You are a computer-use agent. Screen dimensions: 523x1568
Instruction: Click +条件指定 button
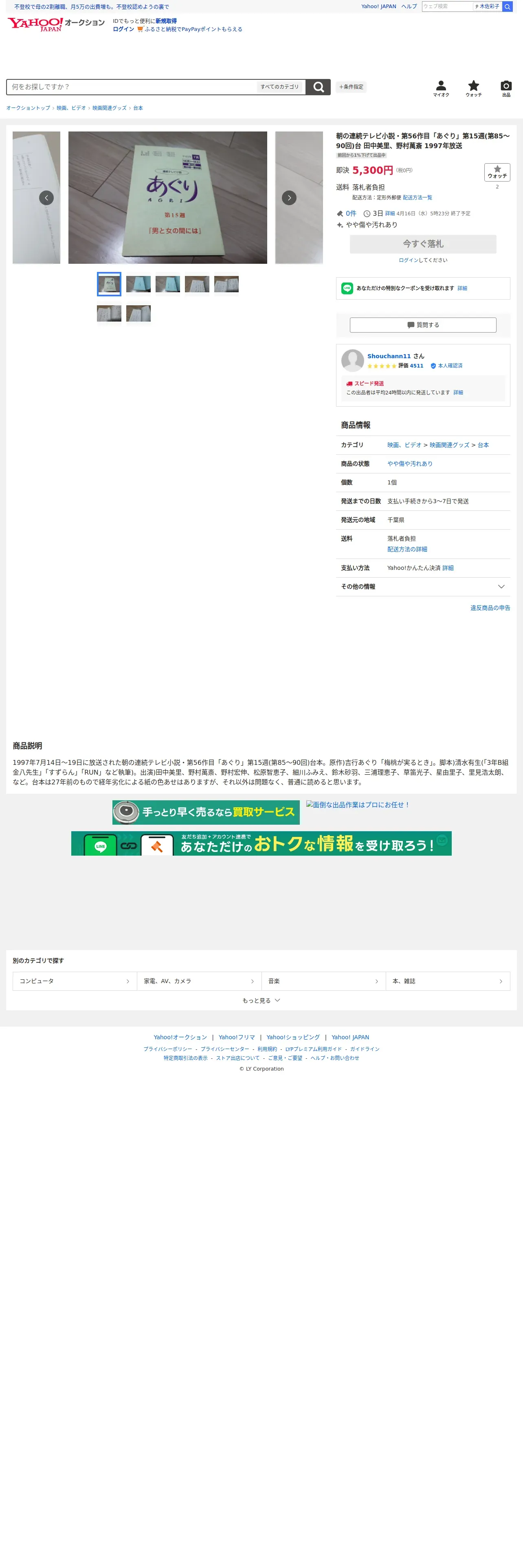351,87
